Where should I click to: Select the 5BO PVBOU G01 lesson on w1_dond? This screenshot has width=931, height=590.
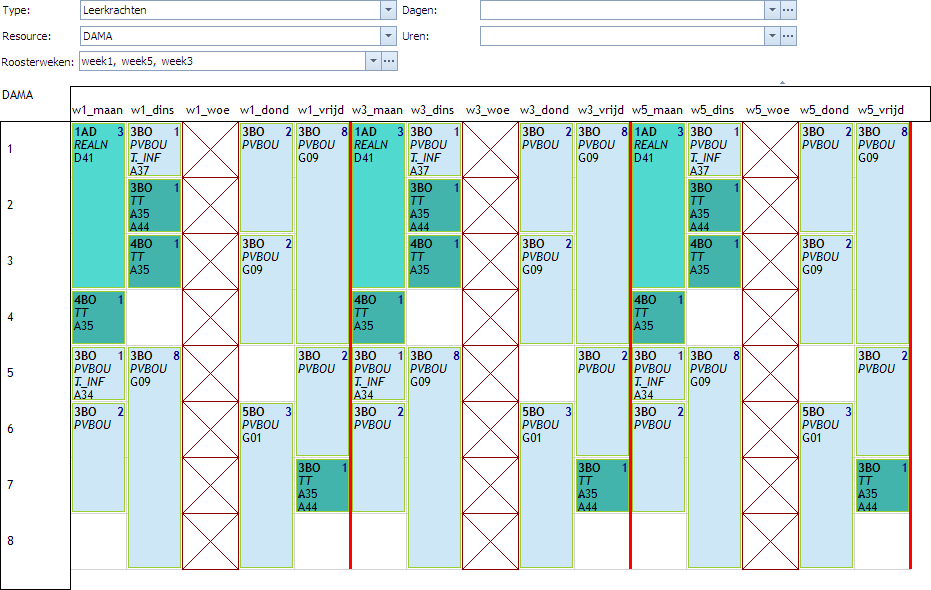(267, 486)
